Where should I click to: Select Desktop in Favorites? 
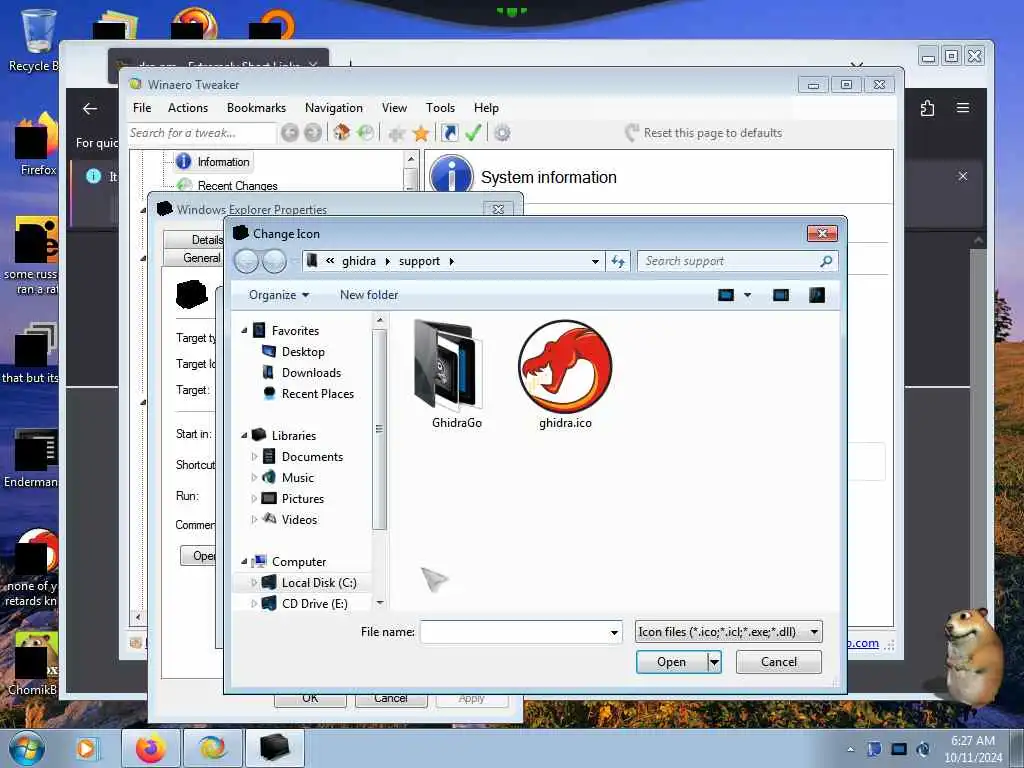303,351
